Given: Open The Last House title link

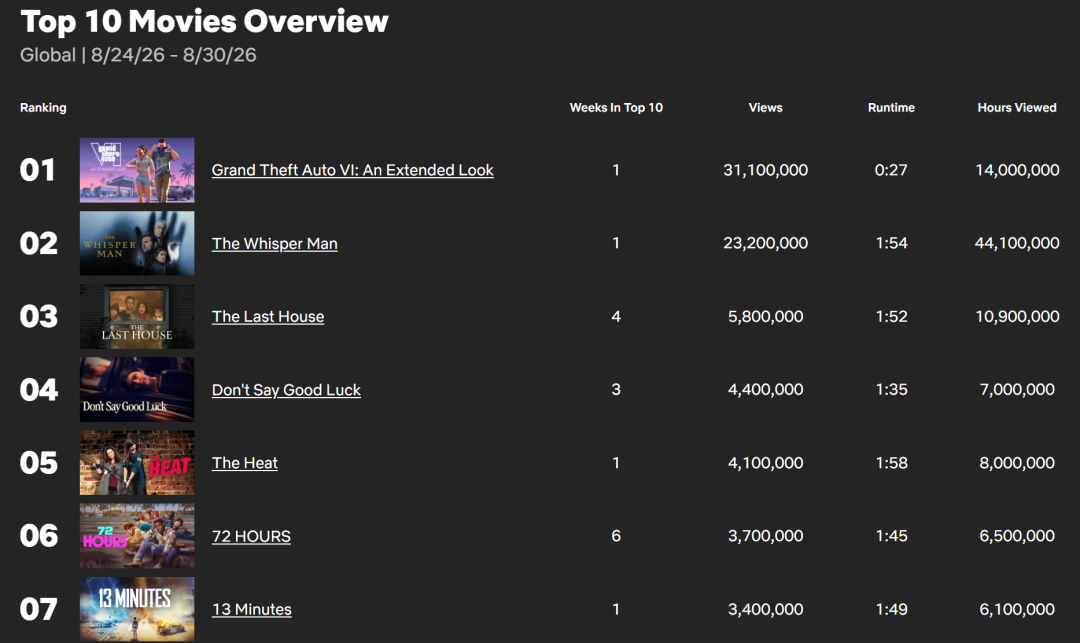Looking at the screenshot, I should (267, 316).
